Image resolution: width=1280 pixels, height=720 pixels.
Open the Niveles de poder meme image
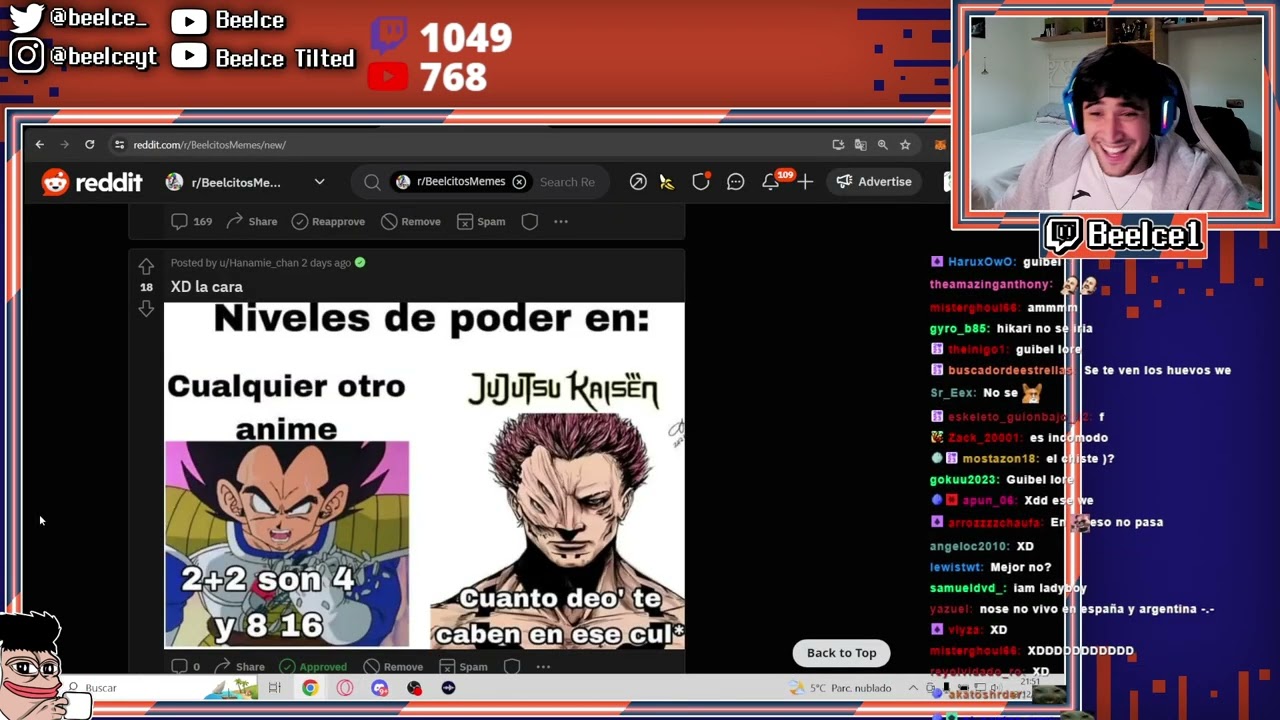point(424,476)
